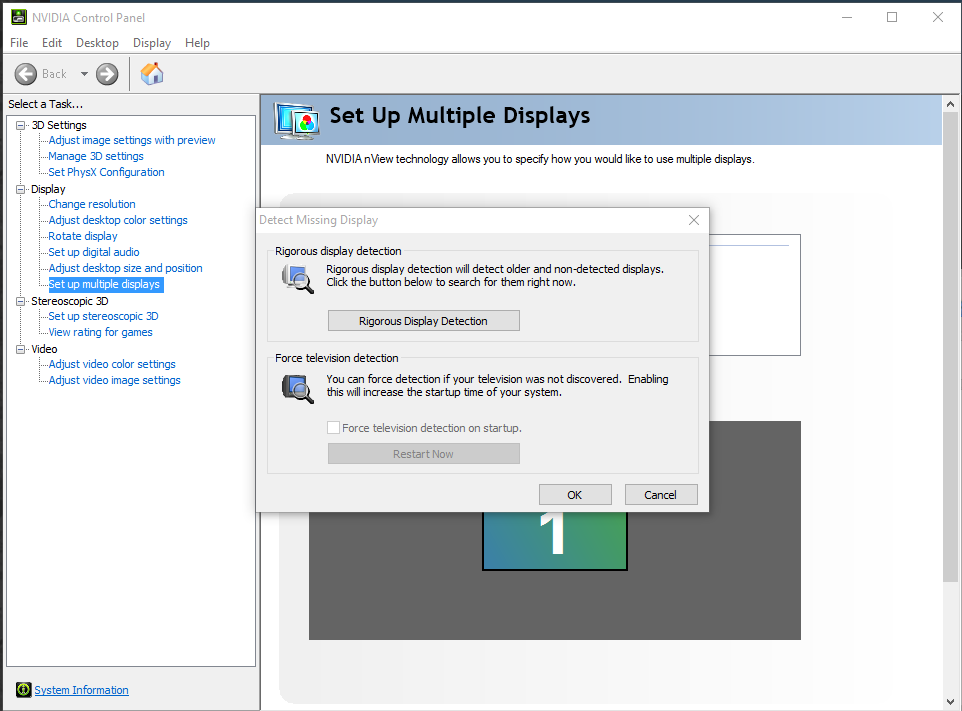This screenshot has height=711, width=962.
Task: Minimize the NVIDIA Control Panel window
Action: pos(847,17)
